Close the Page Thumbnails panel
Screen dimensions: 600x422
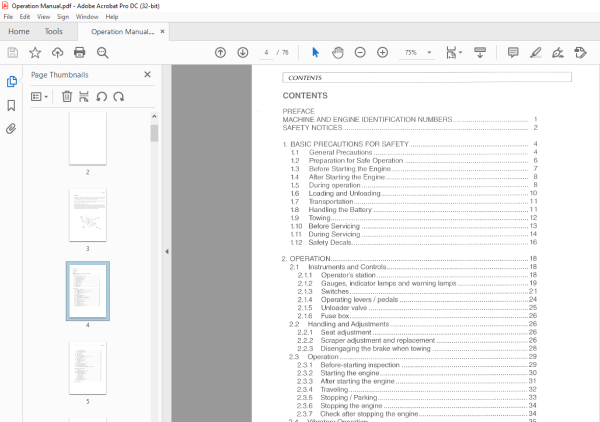pos(147,74)
